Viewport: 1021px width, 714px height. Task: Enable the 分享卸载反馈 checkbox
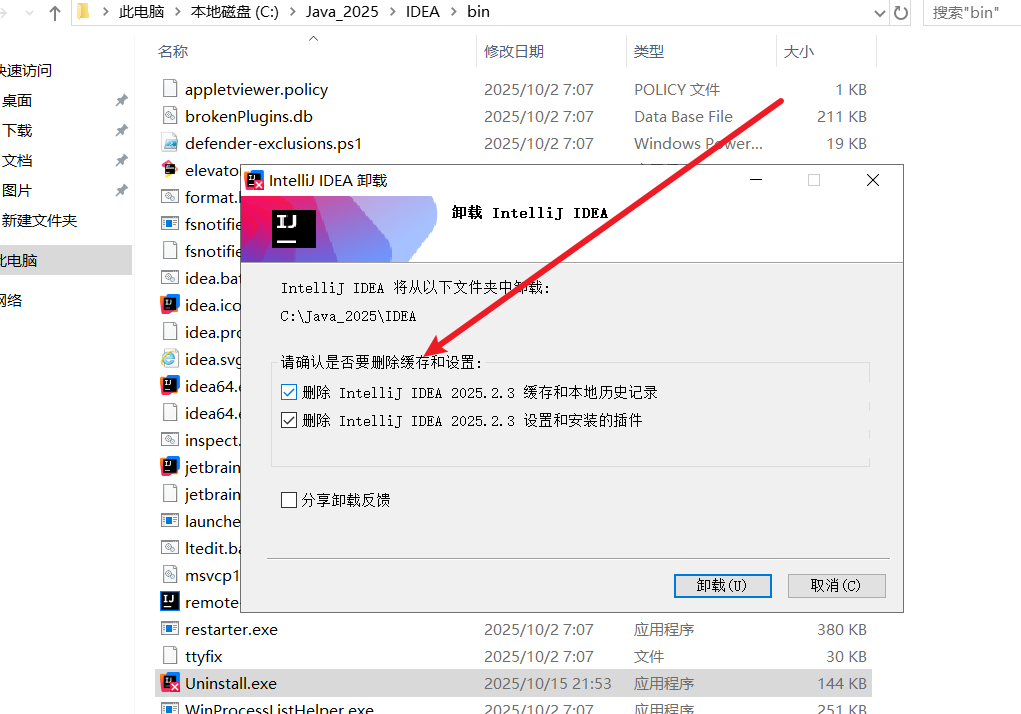[x=290, y=499]
